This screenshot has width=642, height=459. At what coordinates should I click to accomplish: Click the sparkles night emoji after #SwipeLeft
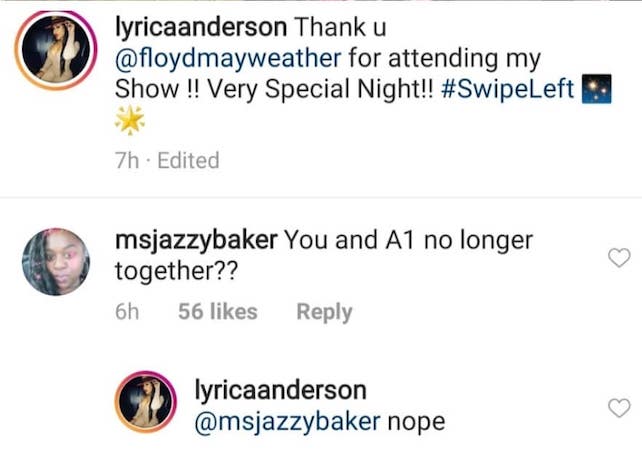[597, 89]
